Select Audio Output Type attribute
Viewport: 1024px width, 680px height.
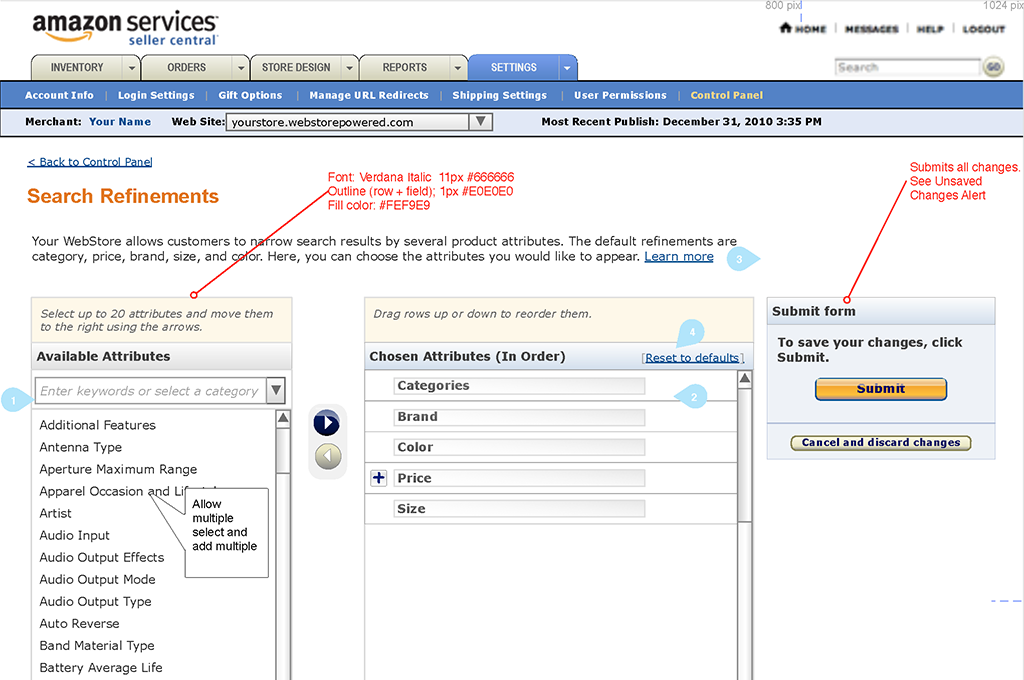[95, 602]
